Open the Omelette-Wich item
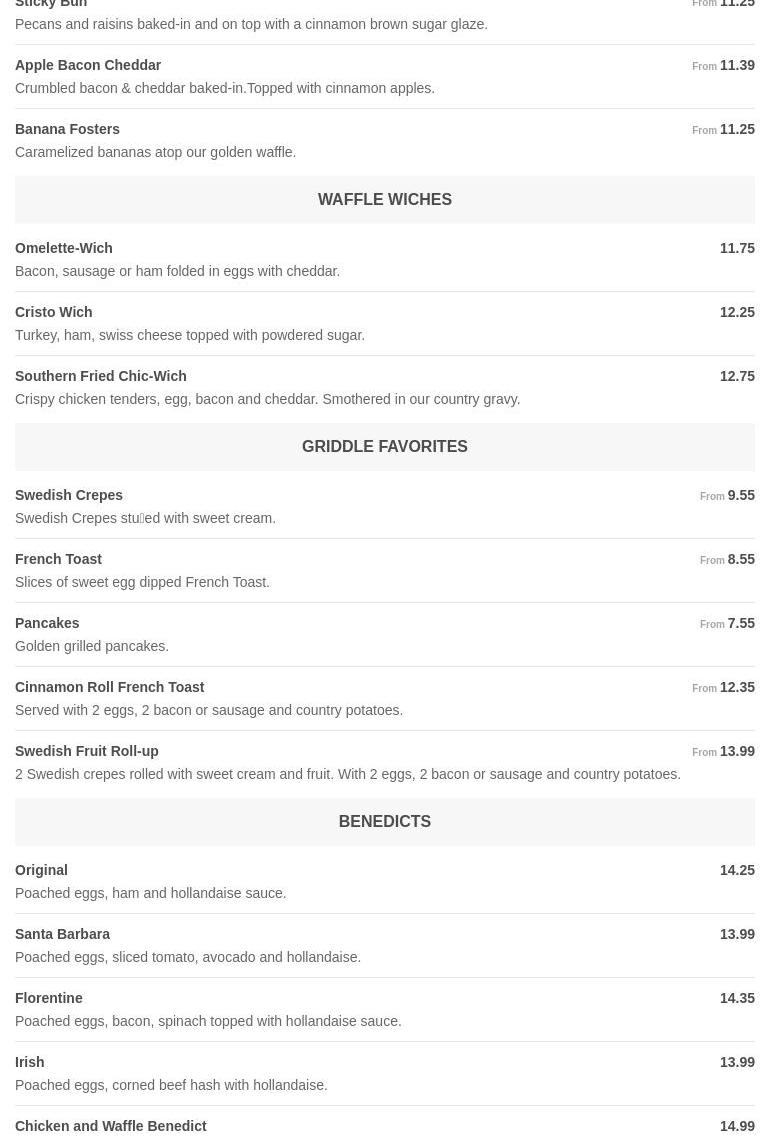Image resolution: width=770 pixels, height=1137 pixels. tap(64, 249)
